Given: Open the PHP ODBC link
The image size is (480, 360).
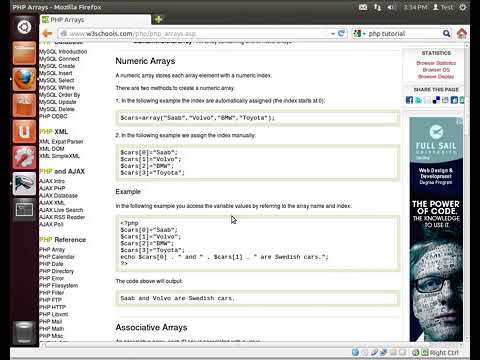Looking at the screenshot, I should coord(53,116).
